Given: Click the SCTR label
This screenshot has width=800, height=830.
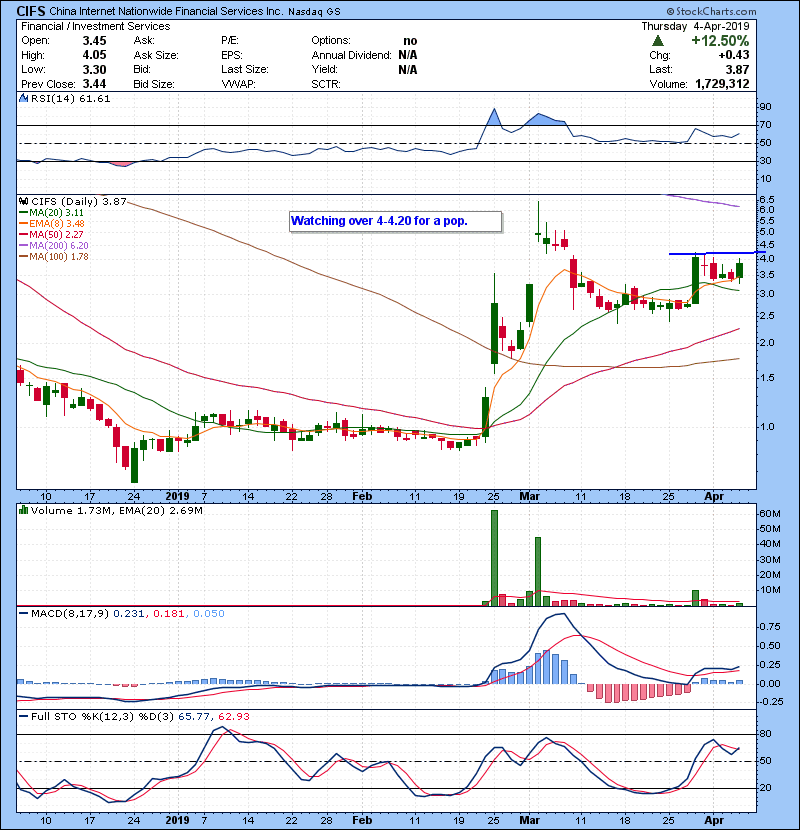Looking at the screenshot, I should pos(326,84).
